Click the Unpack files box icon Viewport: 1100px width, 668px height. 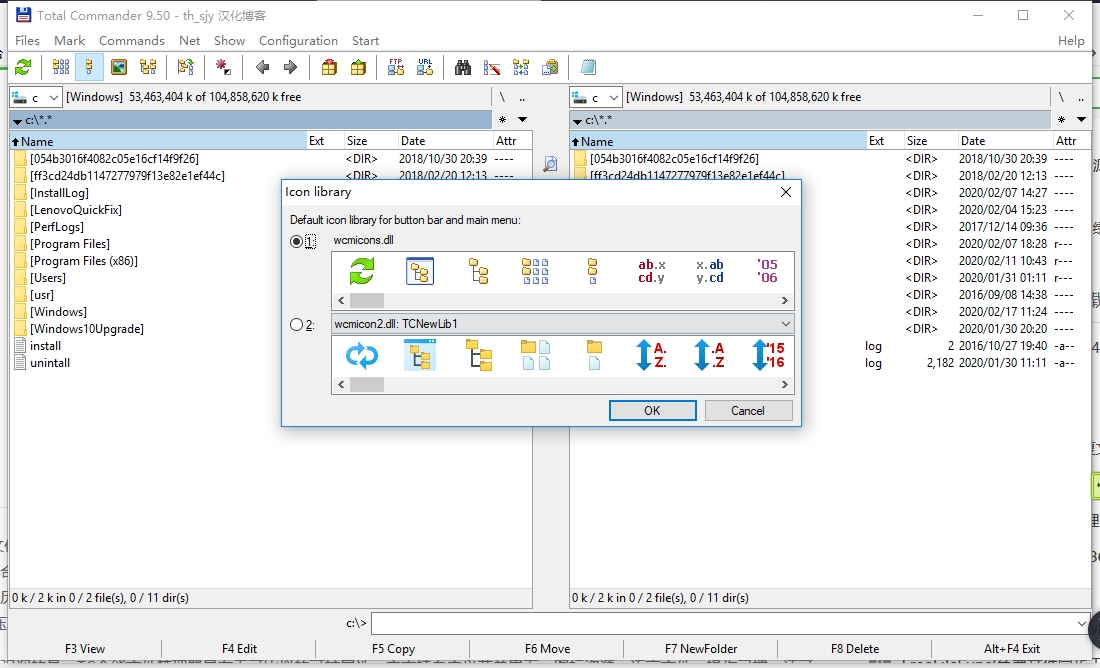pyautogui.click(x=358, y=67)
